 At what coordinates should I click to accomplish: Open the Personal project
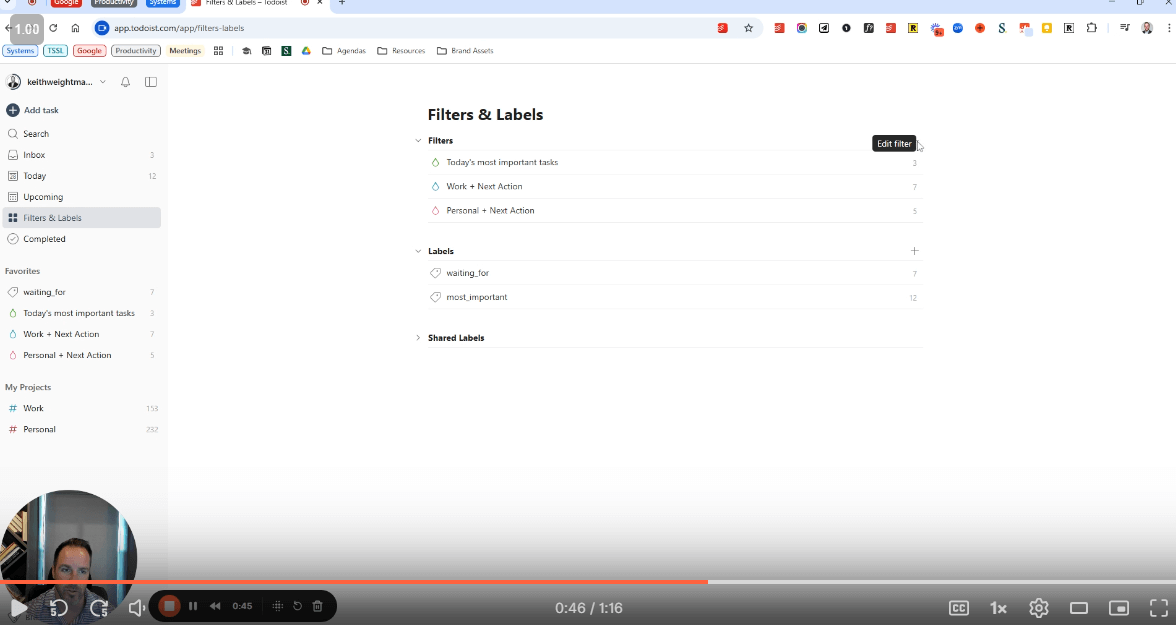click(x=81, y=429)
